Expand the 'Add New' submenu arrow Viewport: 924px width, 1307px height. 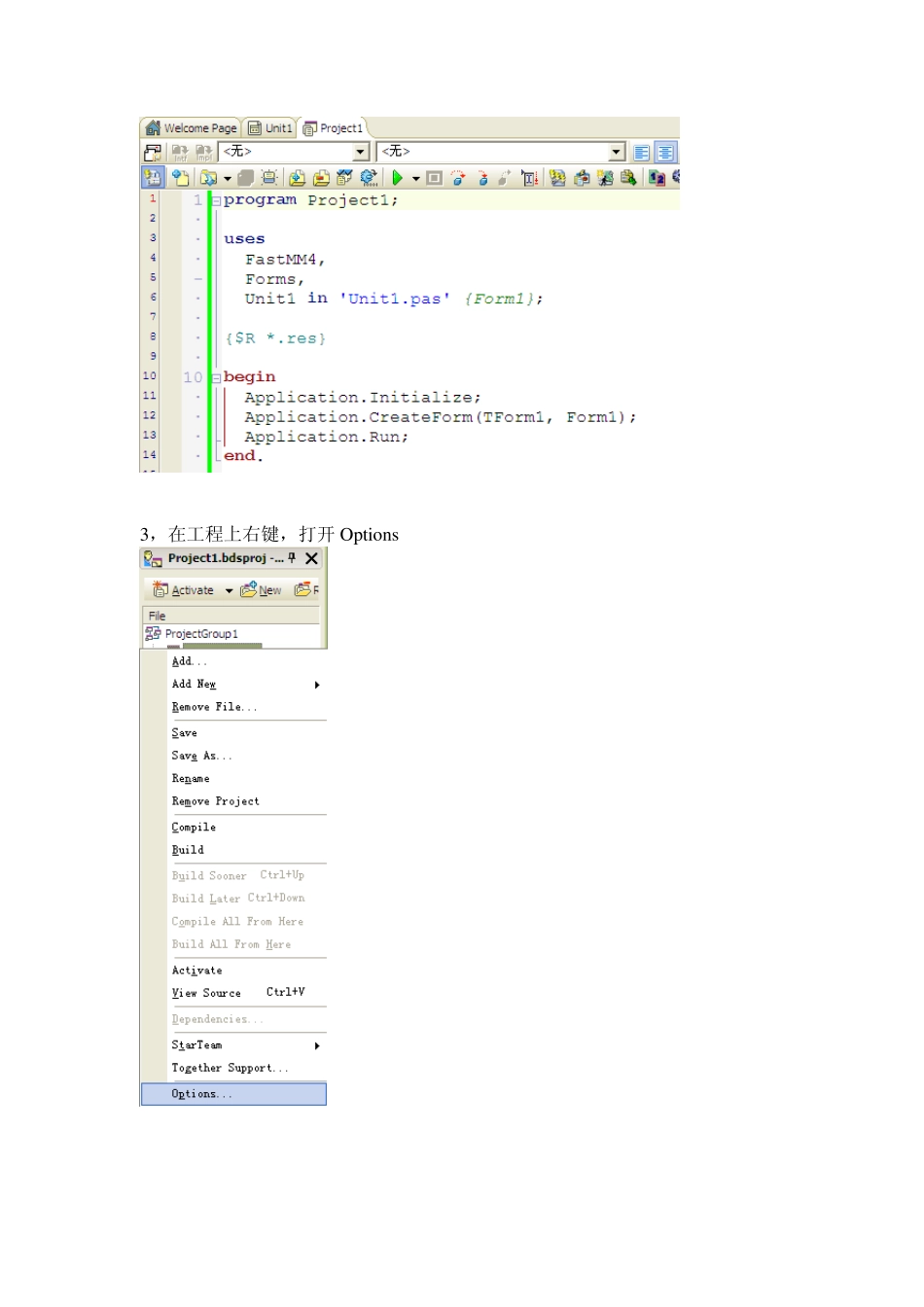point(317,685)
